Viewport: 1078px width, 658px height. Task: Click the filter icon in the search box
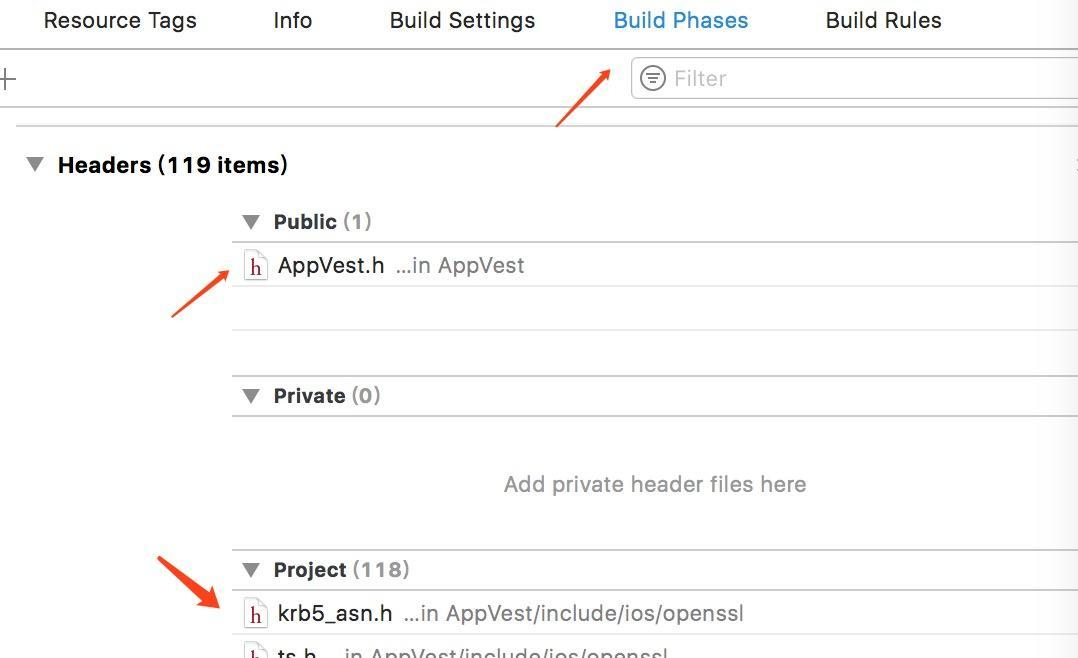click(653, 78)
